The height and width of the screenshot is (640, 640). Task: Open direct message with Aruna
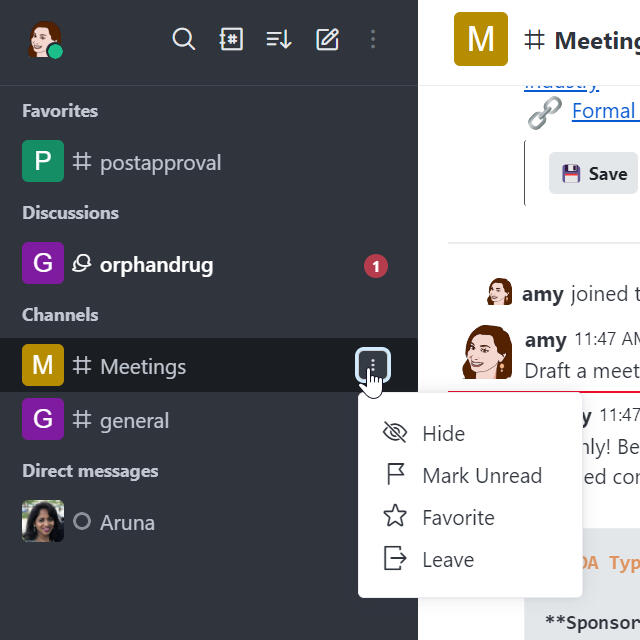click(x=127, y=522)
